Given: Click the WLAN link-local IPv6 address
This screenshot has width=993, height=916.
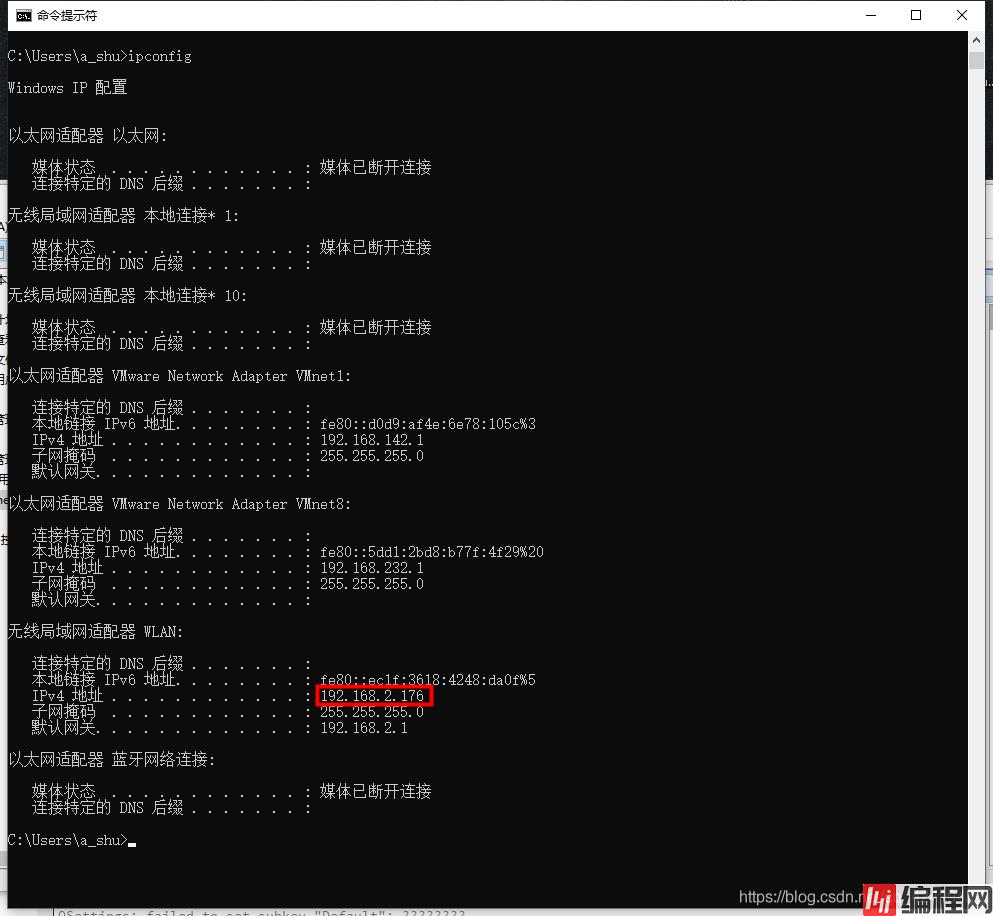Looking at the screenshot, I should (427, 680).
